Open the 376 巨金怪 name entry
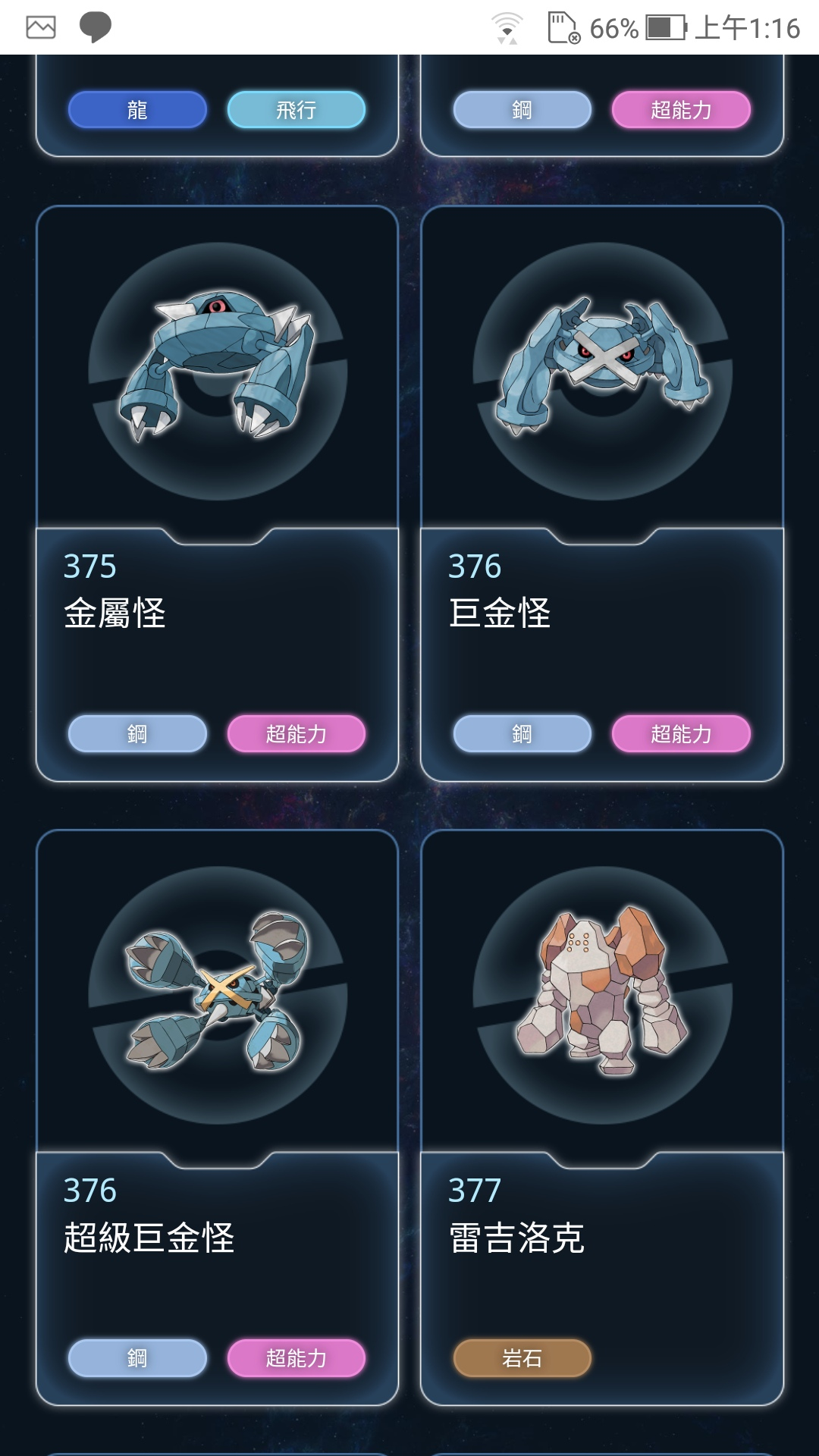The image size is (819, 1456). click(500, 591)
